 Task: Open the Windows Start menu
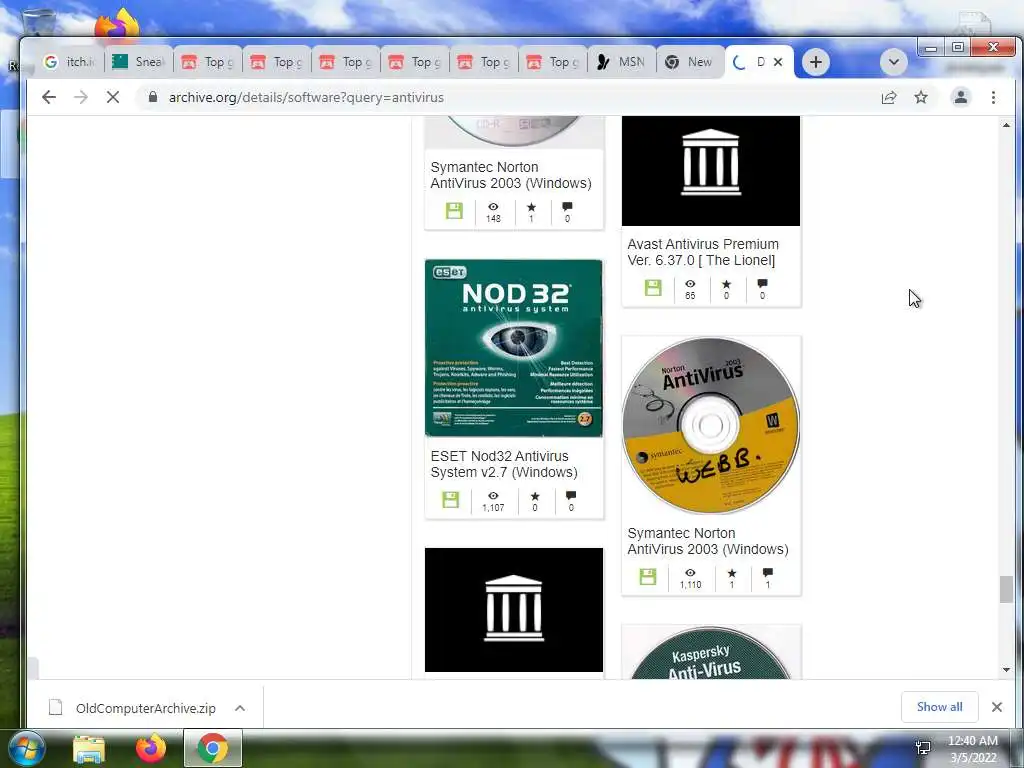25,748
